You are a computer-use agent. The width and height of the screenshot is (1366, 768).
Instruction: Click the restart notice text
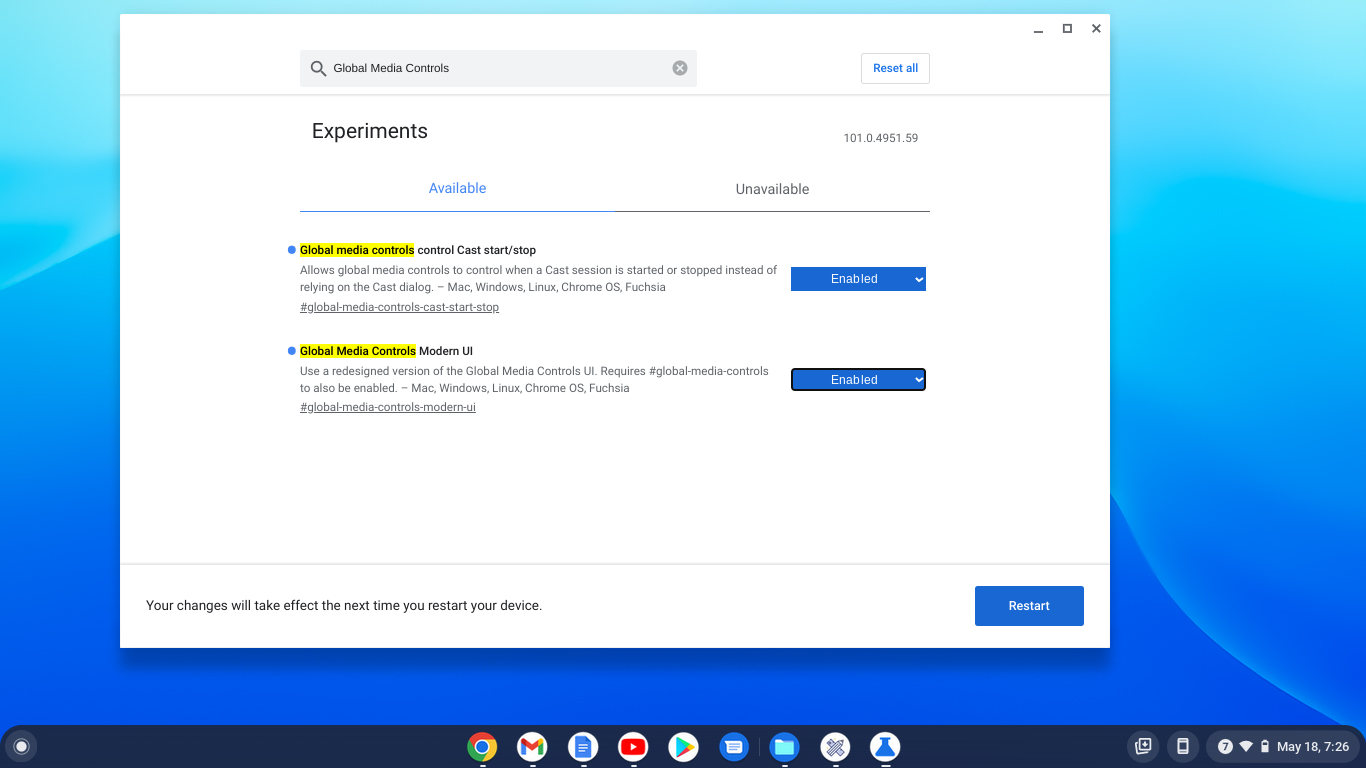344,606
